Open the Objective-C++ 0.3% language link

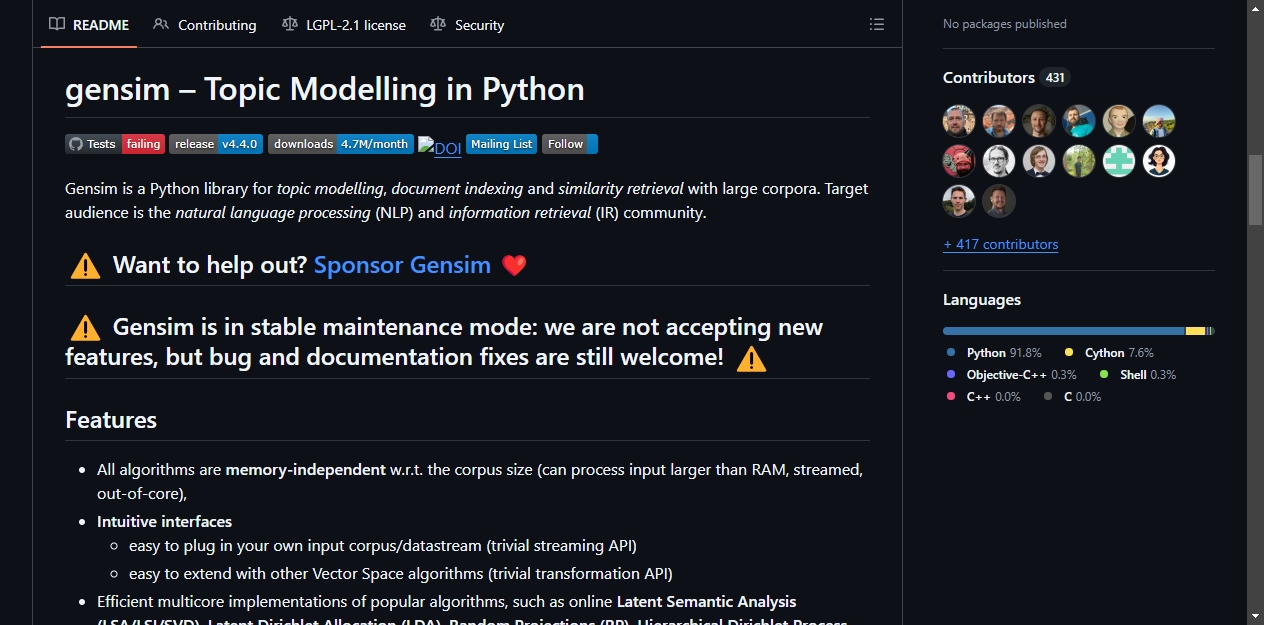click(x=1011, y=375)
